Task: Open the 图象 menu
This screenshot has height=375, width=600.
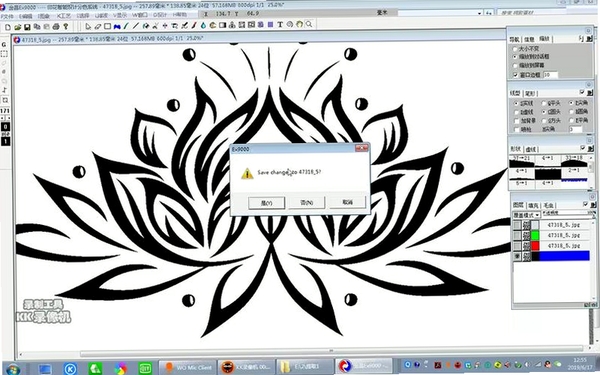Action: point(44,16)
